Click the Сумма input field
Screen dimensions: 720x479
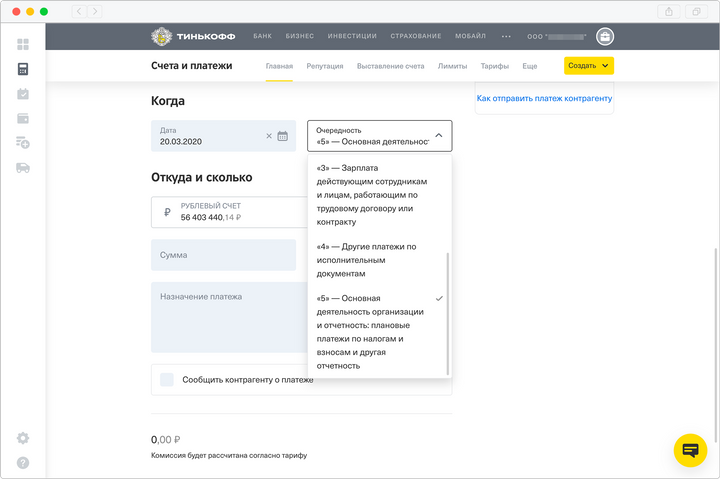[x=223, y=255]
